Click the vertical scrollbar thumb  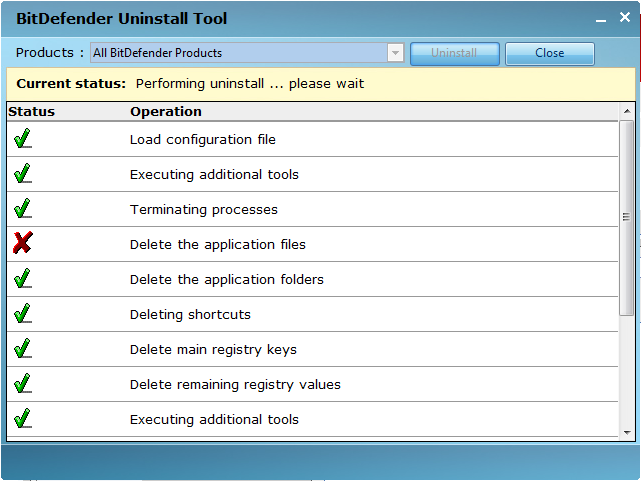(626, 218)
